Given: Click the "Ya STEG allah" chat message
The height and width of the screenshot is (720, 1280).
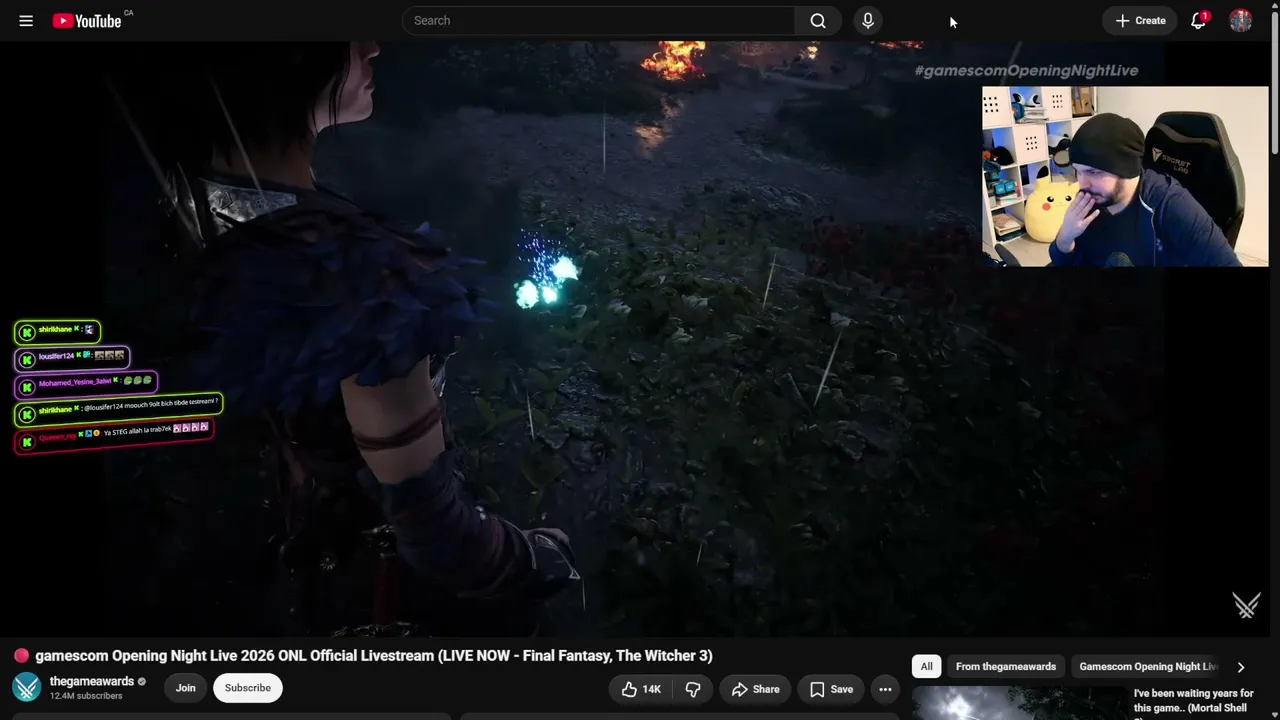Looking at the screenshot, I should pyautogui.click(x=114, y=436).
